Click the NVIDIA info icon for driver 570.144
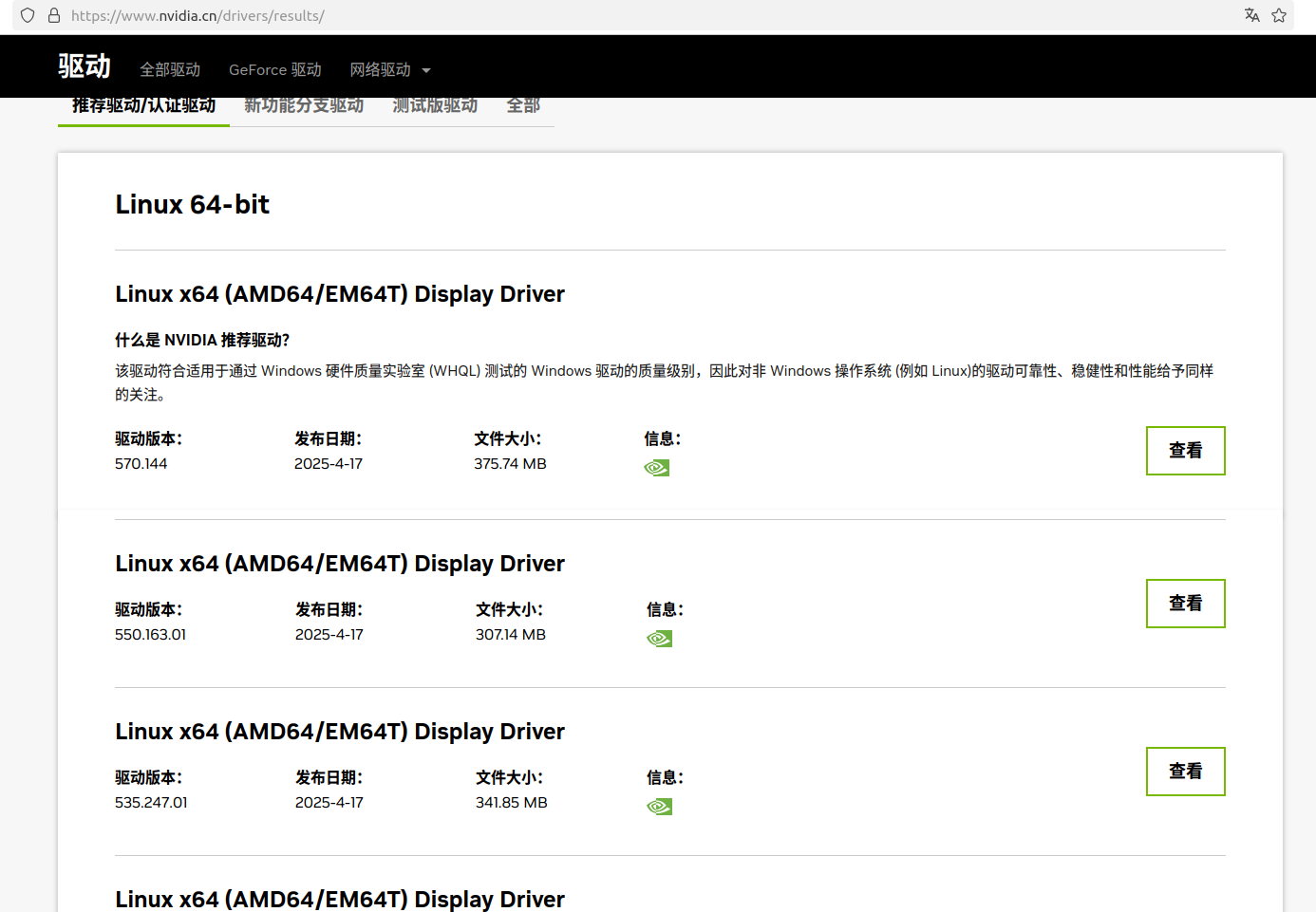The height and width of the screenshot is (912, 1316). coord(656,468)
